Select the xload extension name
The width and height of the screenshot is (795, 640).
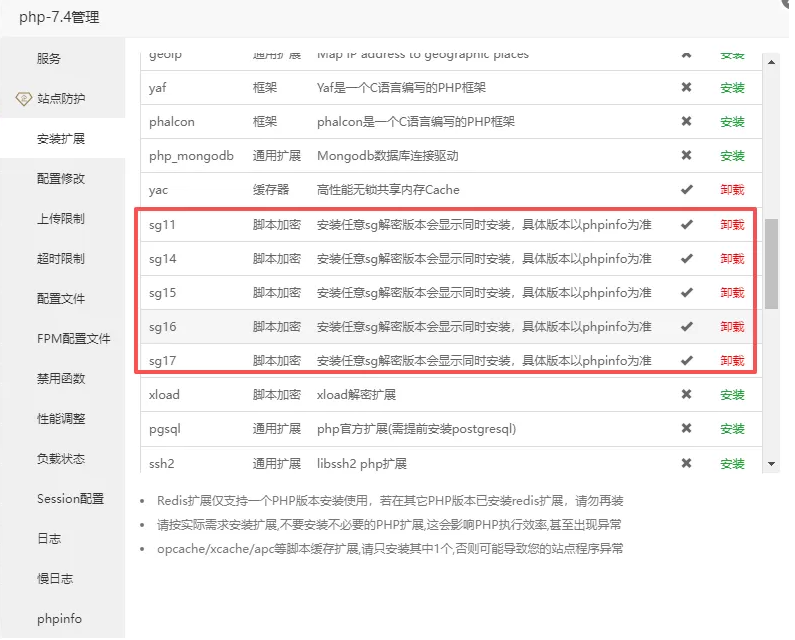(164, 395)
